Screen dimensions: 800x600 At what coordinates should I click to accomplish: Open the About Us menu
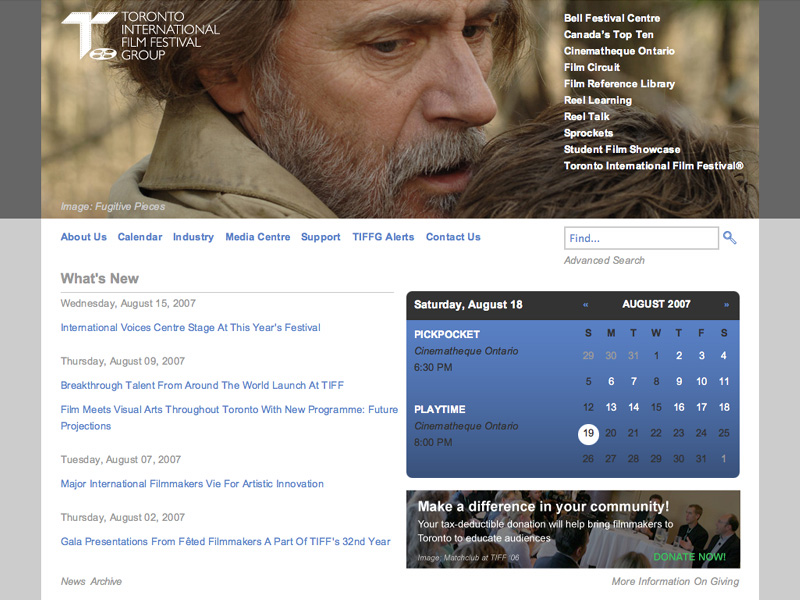tap(83, 237)
